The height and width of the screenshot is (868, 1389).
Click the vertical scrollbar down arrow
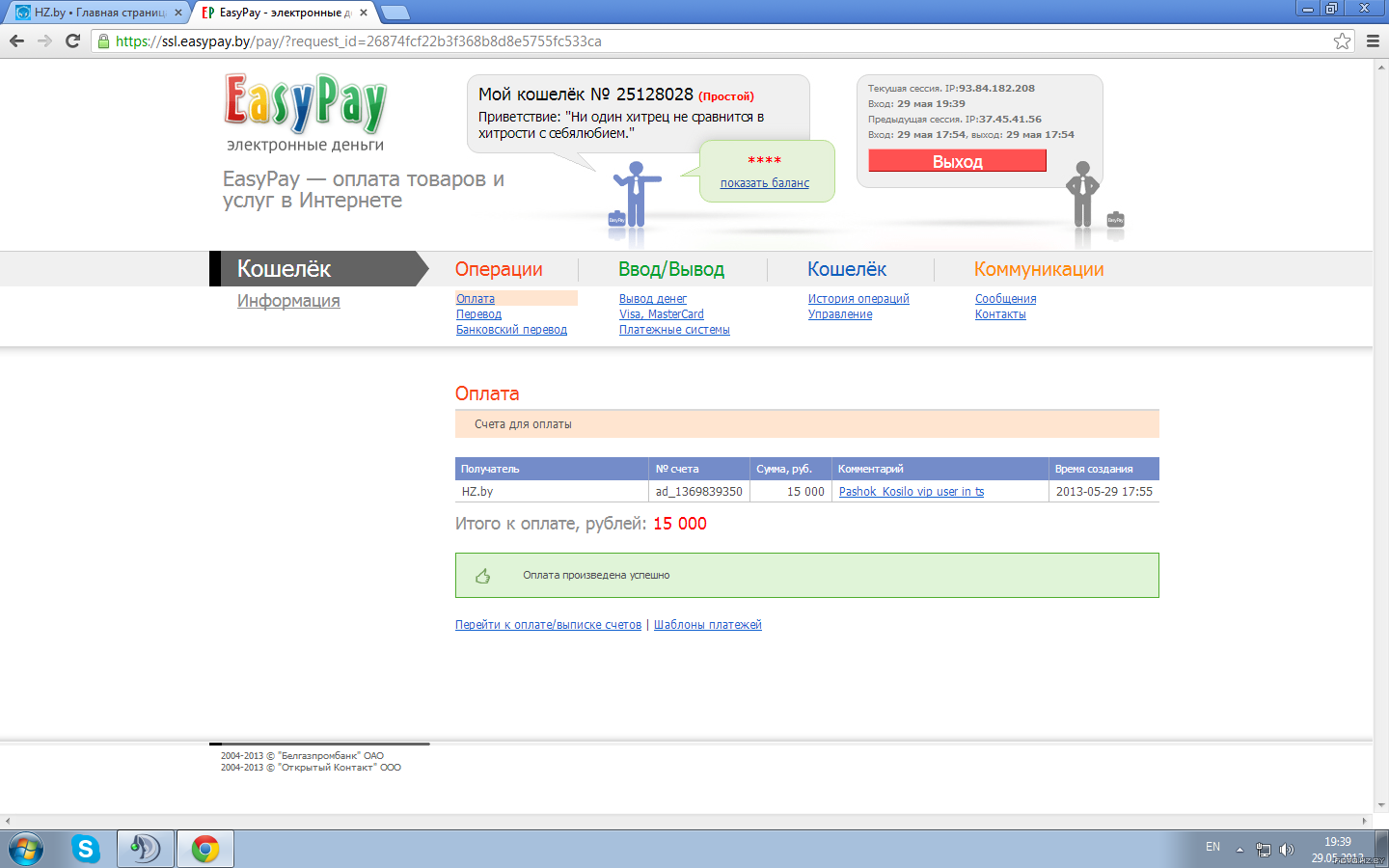pos(1381,804)
